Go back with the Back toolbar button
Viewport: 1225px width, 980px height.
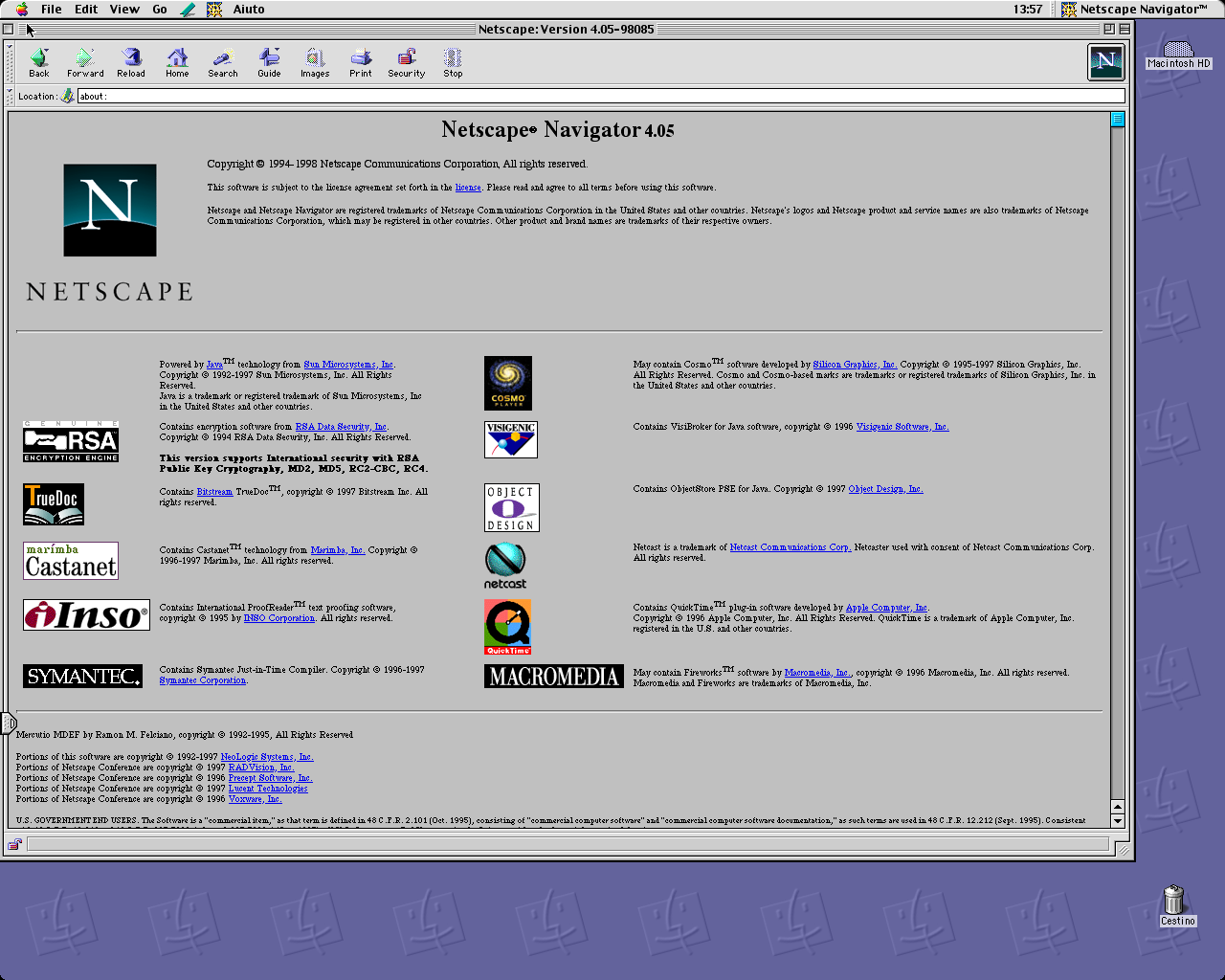[38, 63]
